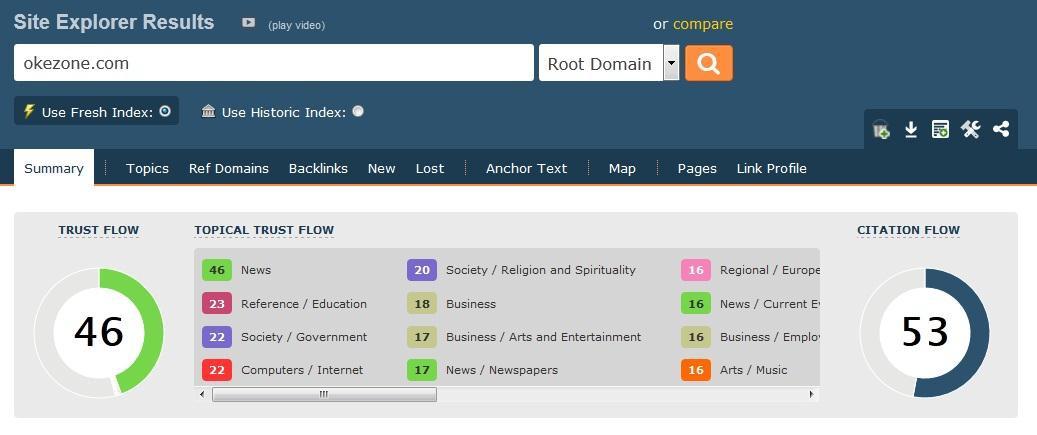Click the Site Explorer Results heading
The width and height of the screenshot is (1037, 435).
tap(114, 22)
